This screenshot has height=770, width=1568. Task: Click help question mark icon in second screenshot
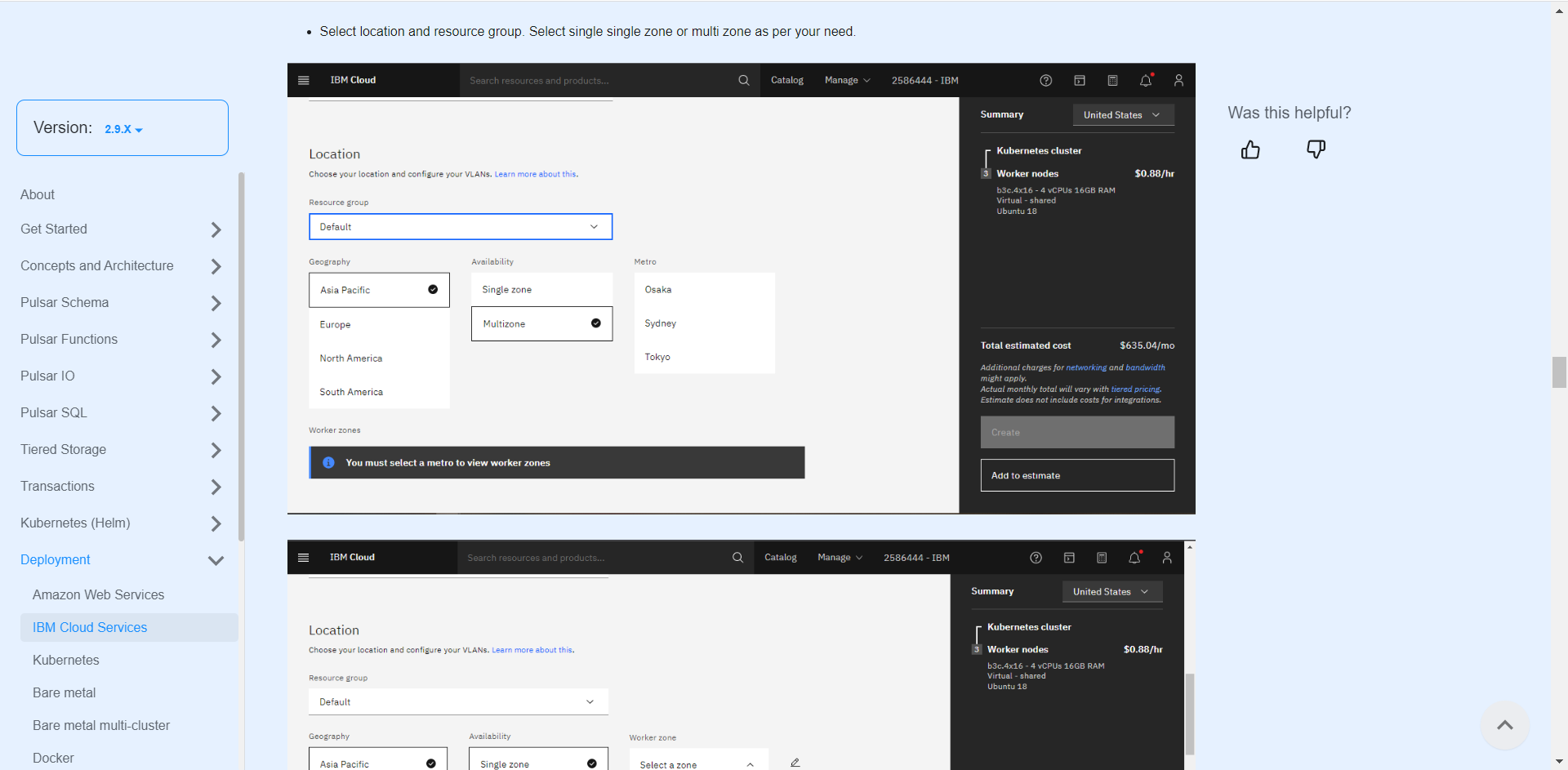point(1036,557)
